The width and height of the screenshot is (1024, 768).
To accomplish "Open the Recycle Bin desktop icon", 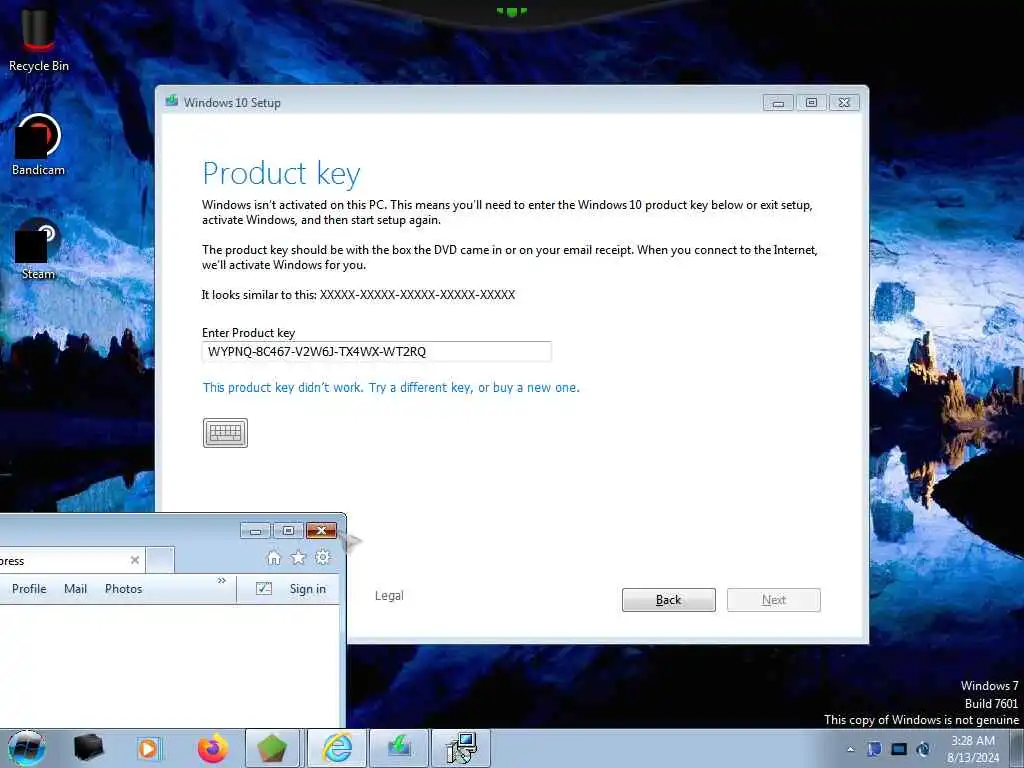I will coord(39,38).
